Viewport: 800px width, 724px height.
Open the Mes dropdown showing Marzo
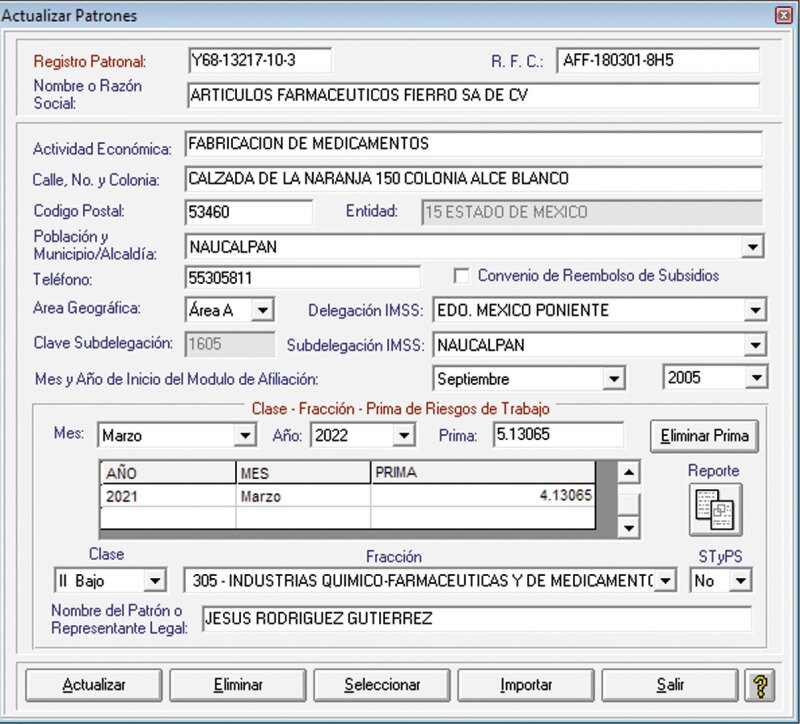coord(245,436)
